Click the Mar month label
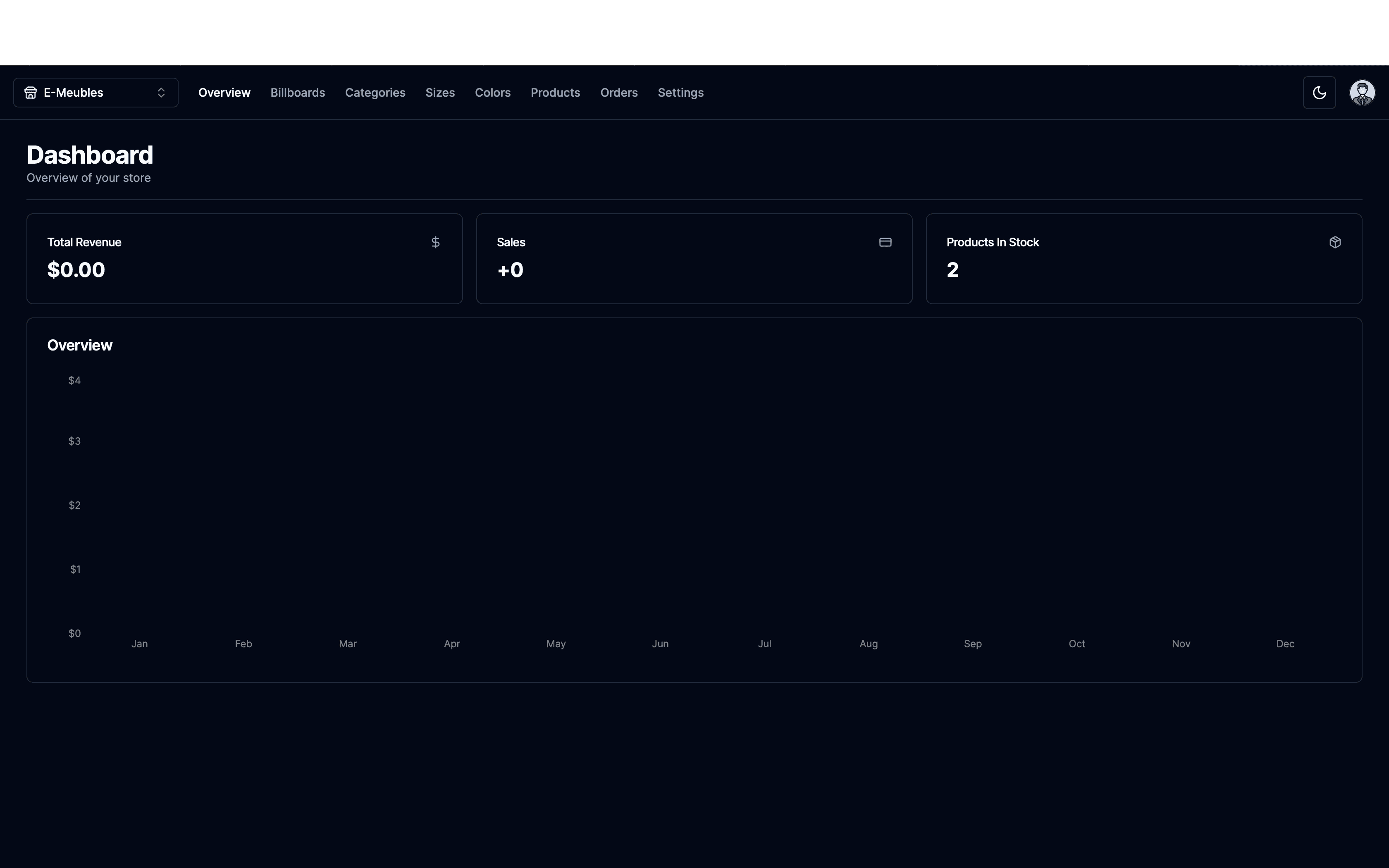This screenshot has width=1389, height=868. pos(348,644)
